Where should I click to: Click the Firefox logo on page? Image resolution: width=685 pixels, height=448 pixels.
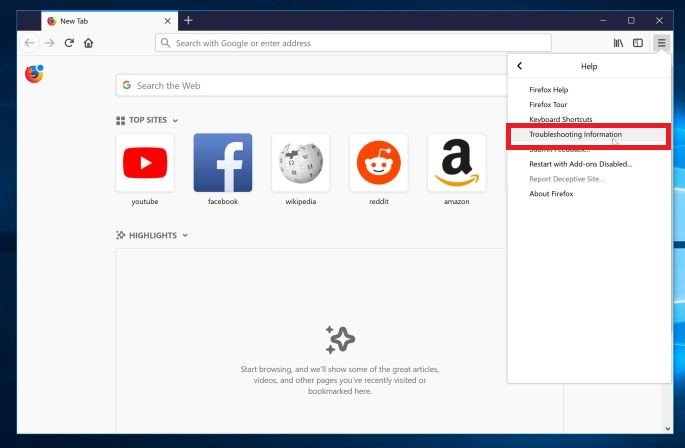(x=34, y=74)
